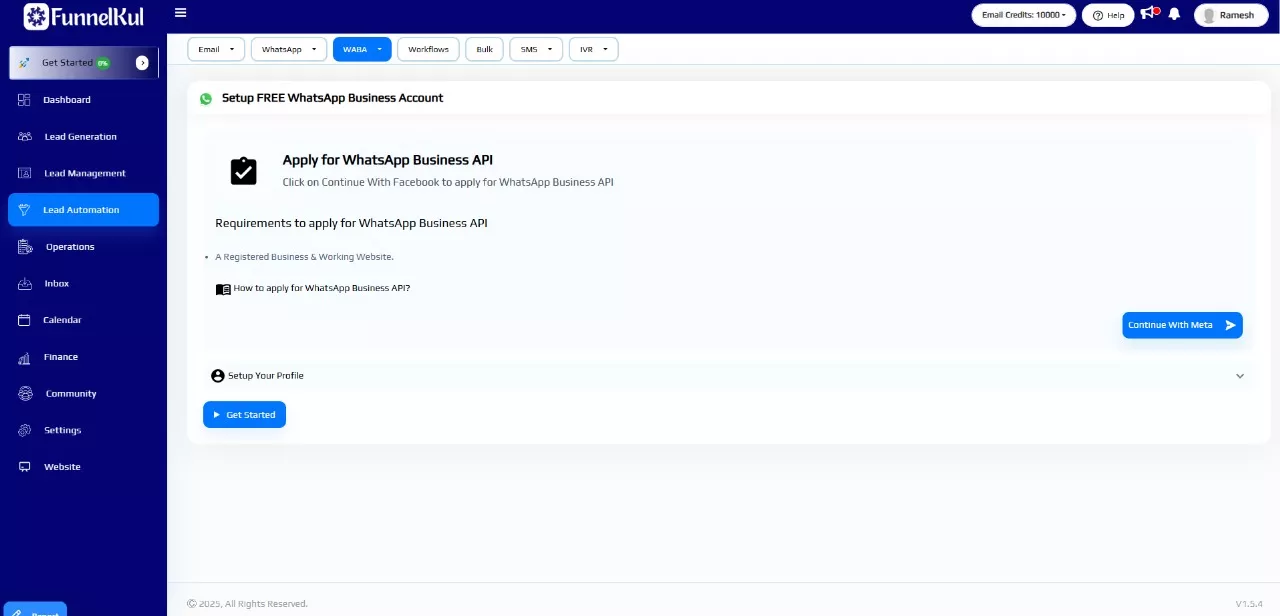The image size is (1280, 616).
Task: Open Settings in the sidebar
Action: point(62,430)
